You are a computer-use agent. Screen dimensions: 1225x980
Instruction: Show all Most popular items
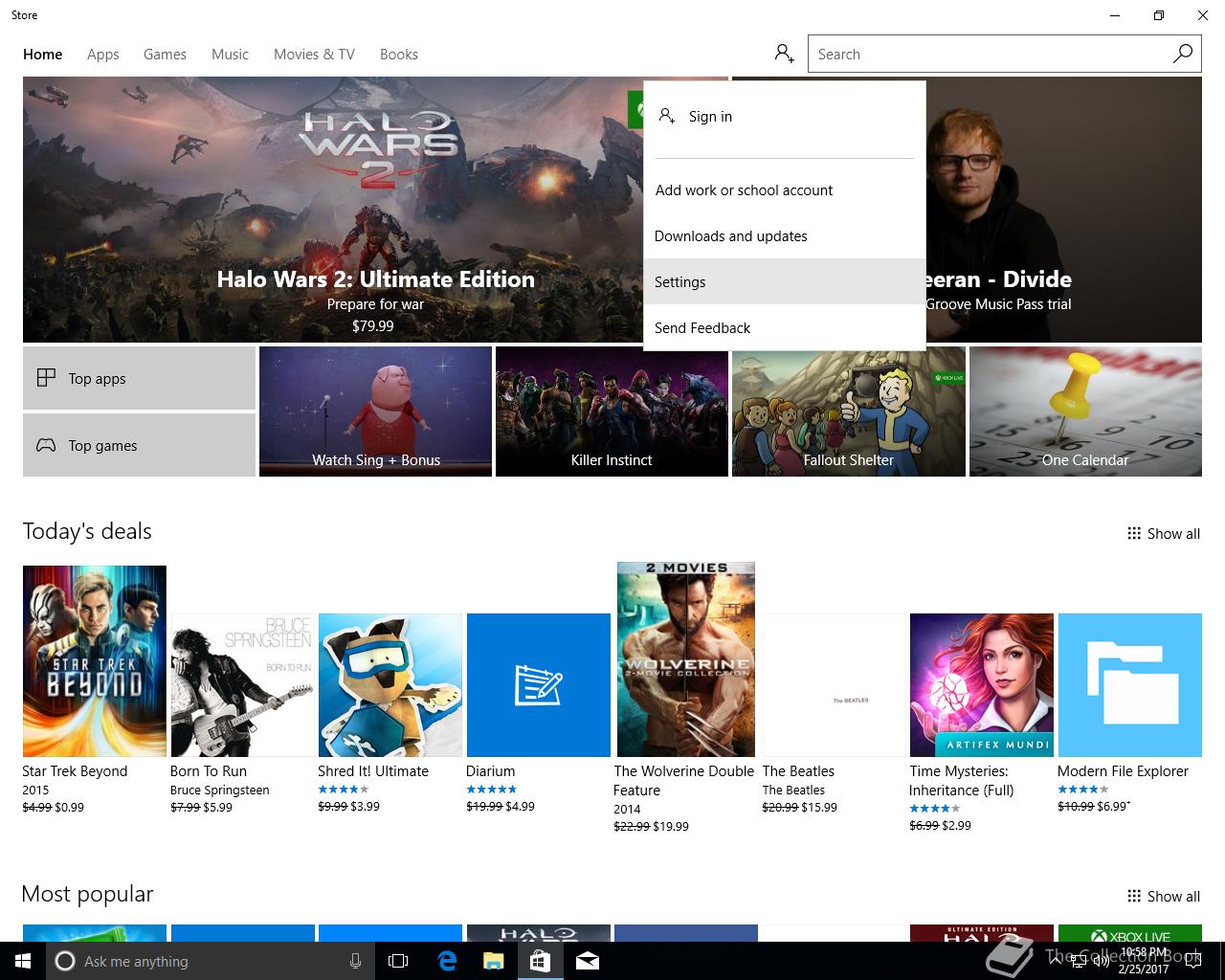pyautogui.click(x=1164, y=896)
